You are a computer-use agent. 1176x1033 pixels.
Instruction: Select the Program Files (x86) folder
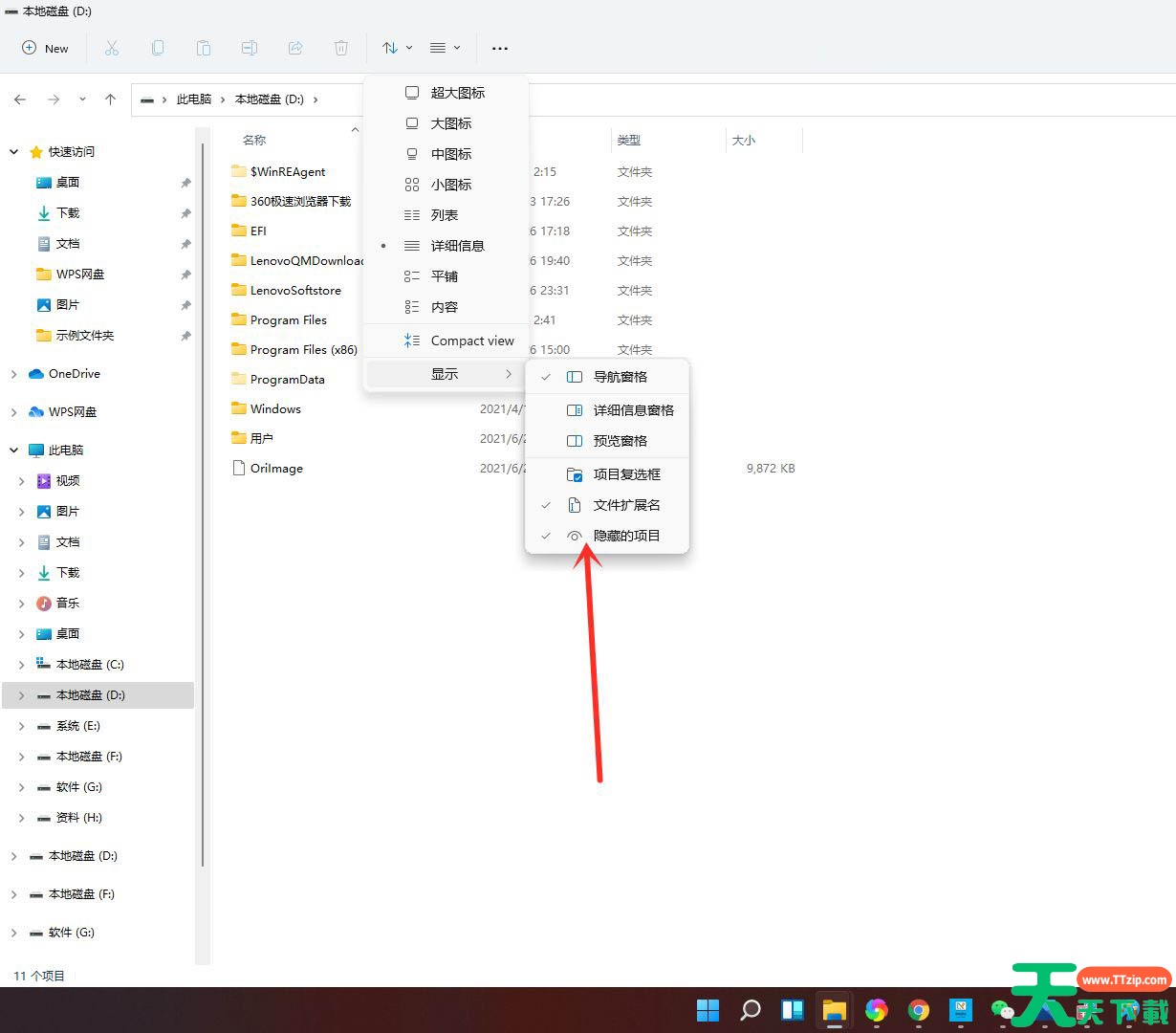294,350
